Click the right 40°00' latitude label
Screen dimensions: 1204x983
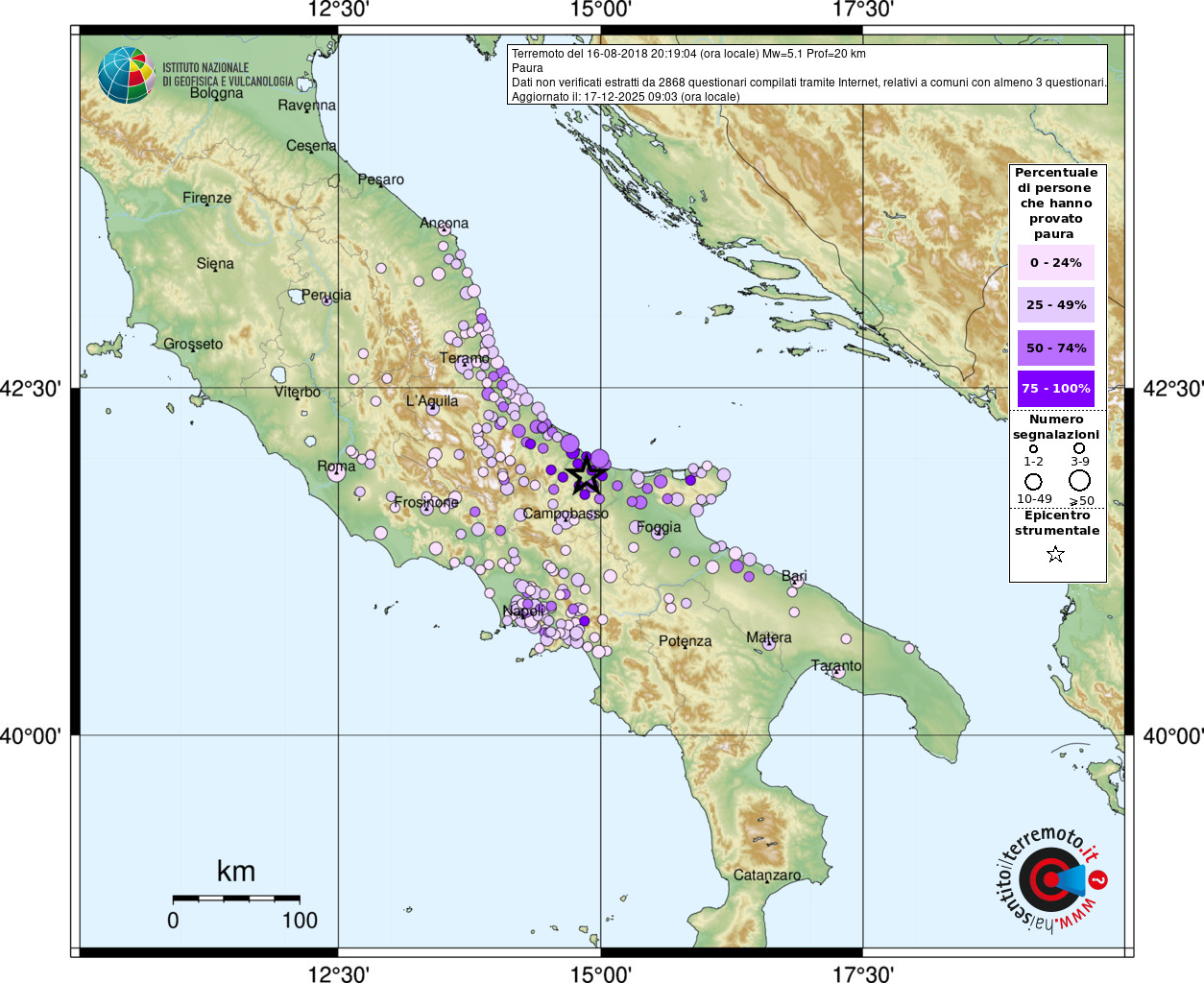pos(1173,736)
